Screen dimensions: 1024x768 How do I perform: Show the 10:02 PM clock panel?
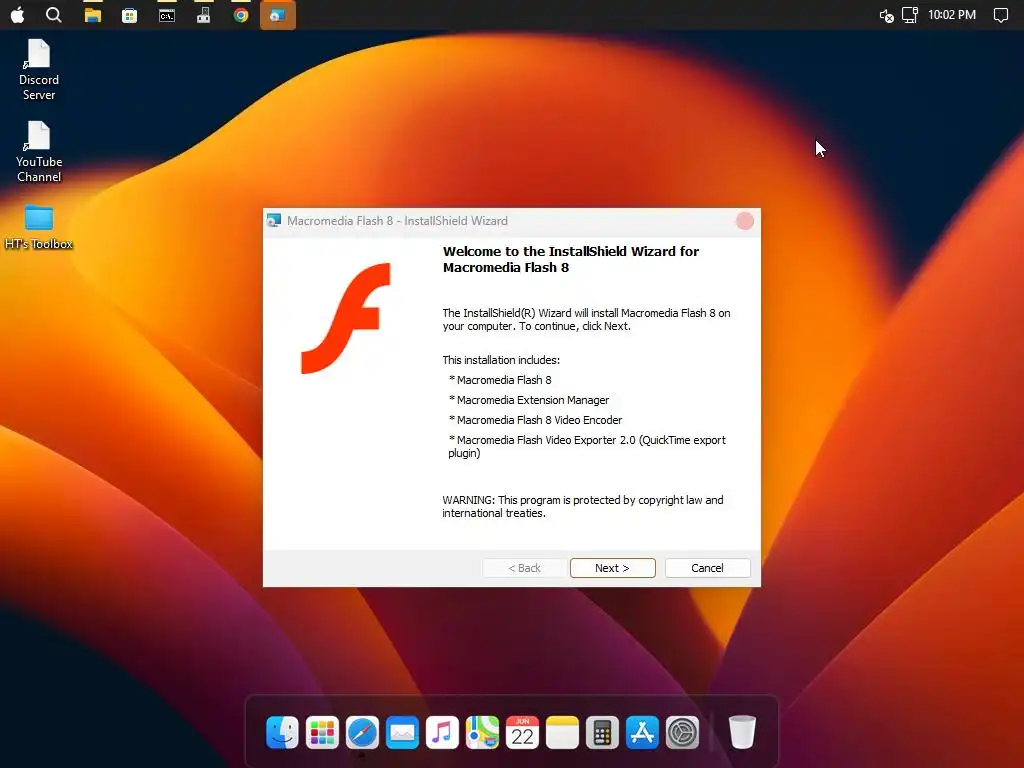[952, 14]
